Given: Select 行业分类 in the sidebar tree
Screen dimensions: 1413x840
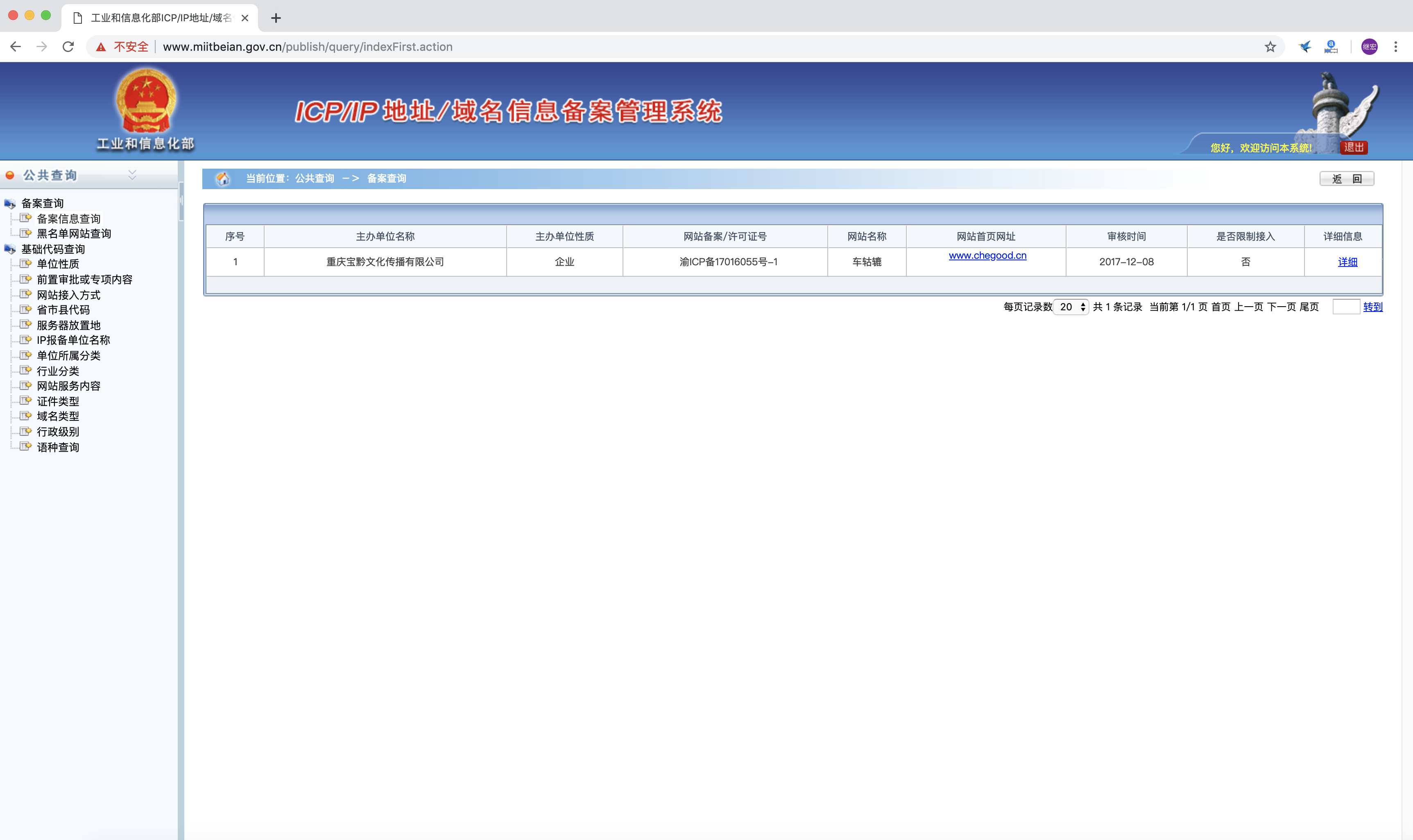Looking at the screenshot, I should coord(58,371).
